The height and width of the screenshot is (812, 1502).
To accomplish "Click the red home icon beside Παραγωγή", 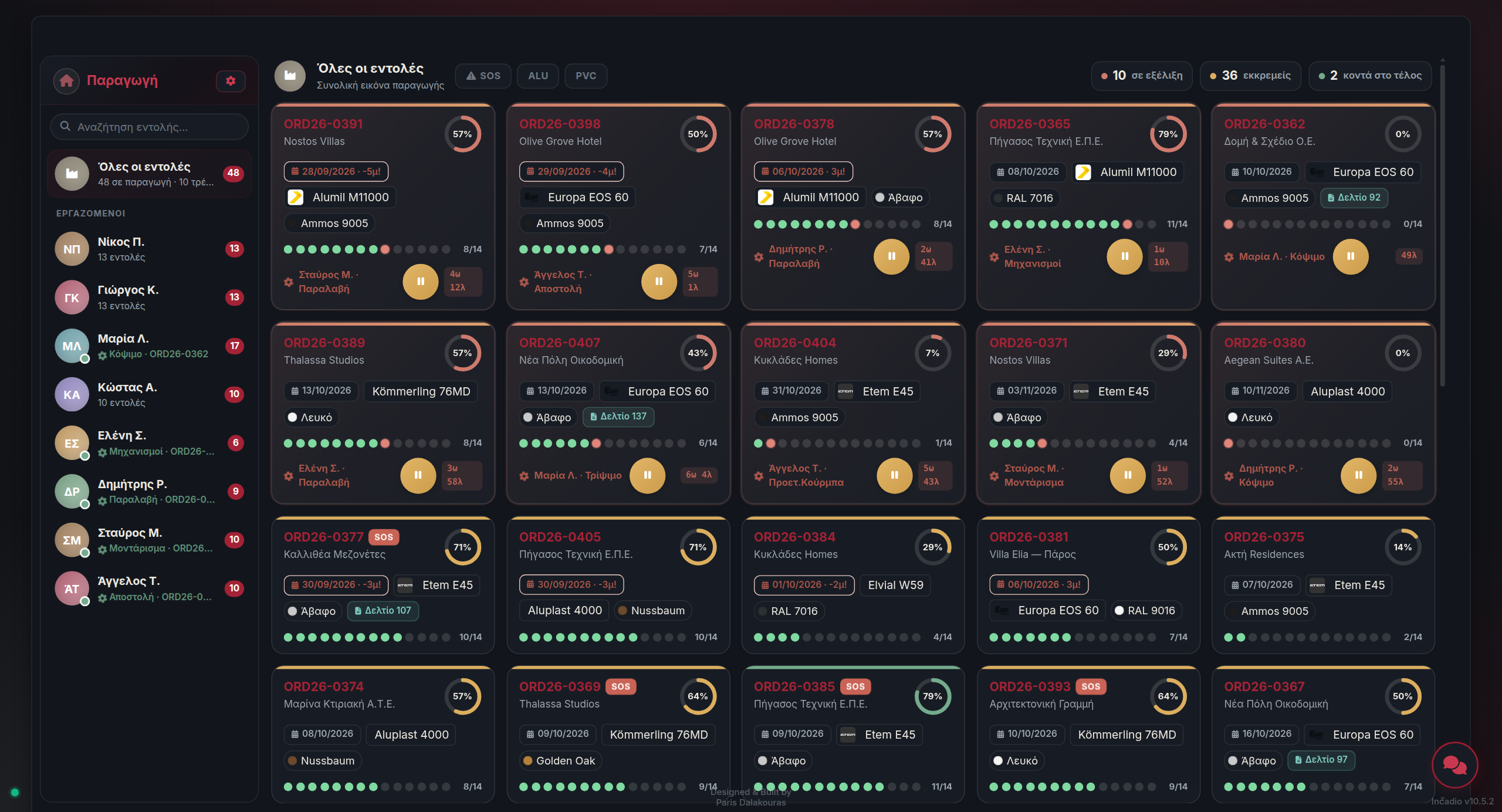I will point(66,80).
